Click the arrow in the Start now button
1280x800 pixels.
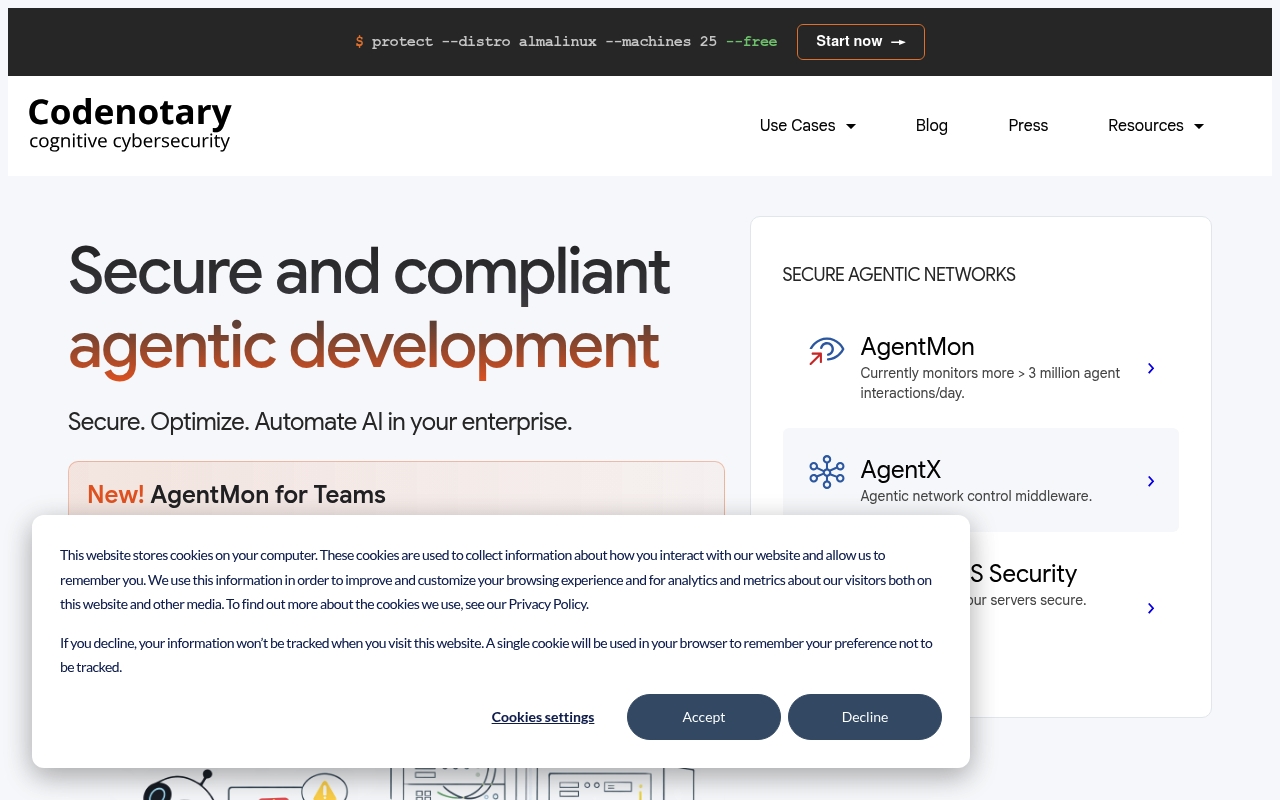coord(898,42)
